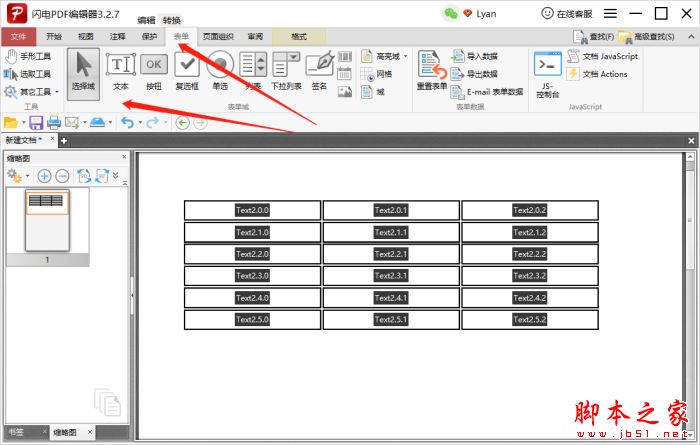The width and height of the screenshot is (700, 445).
Task: Open 高级查找(S) advanced search
Action: pos(646,37)
